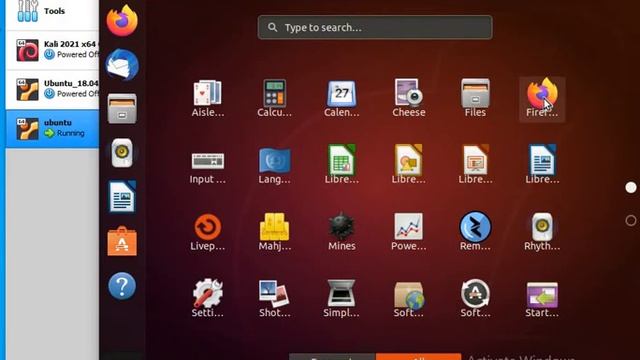Open the Calendar application
The width and height of the screenshot is (640, 360).
click(x=342, y=99)
